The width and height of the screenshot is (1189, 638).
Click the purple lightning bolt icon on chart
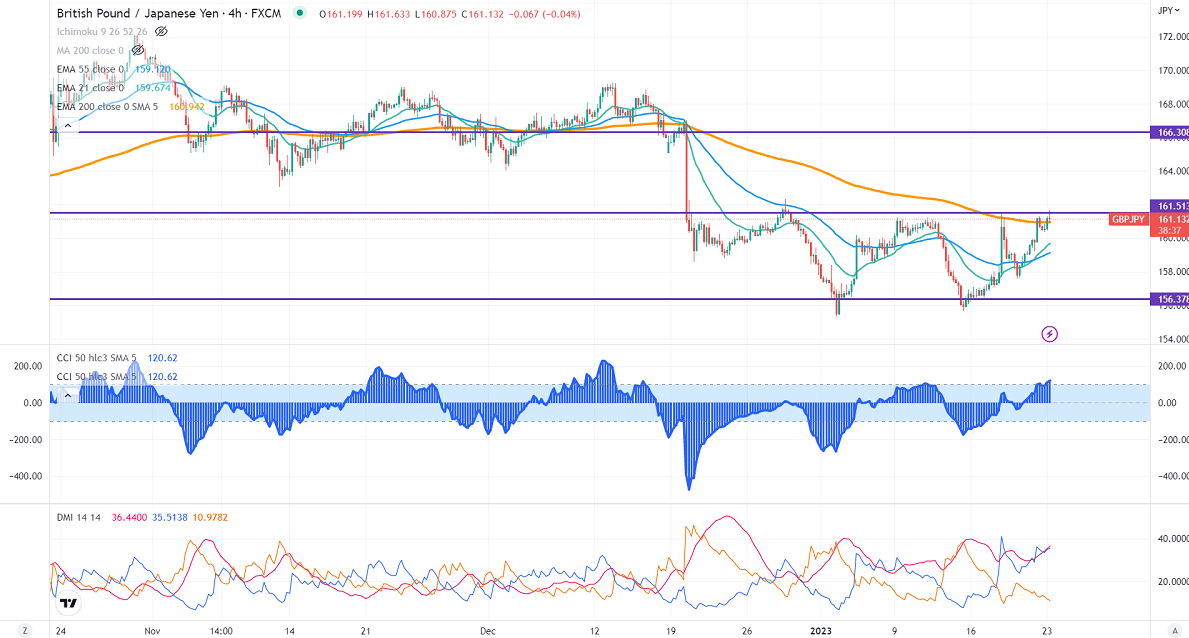[1049, 333]
